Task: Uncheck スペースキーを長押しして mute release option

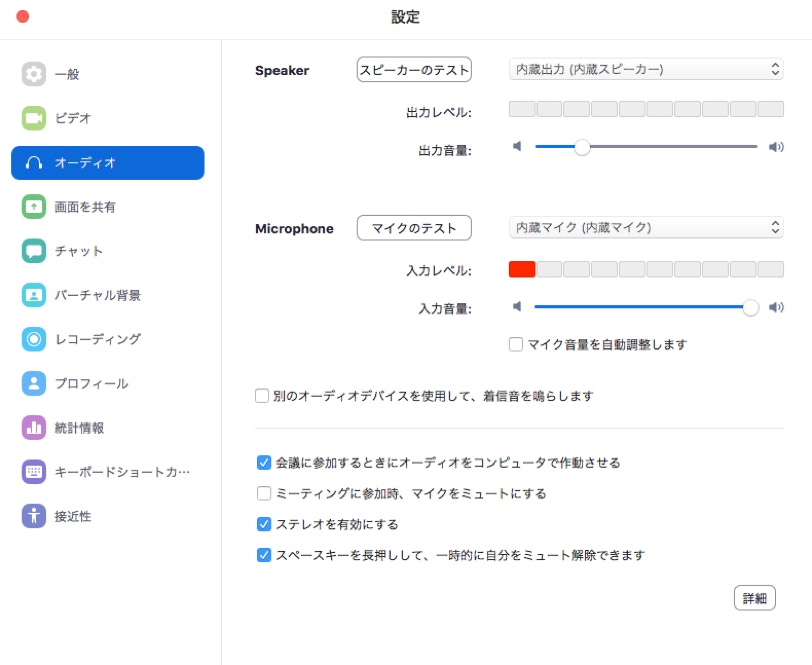Action: (264, 555)
